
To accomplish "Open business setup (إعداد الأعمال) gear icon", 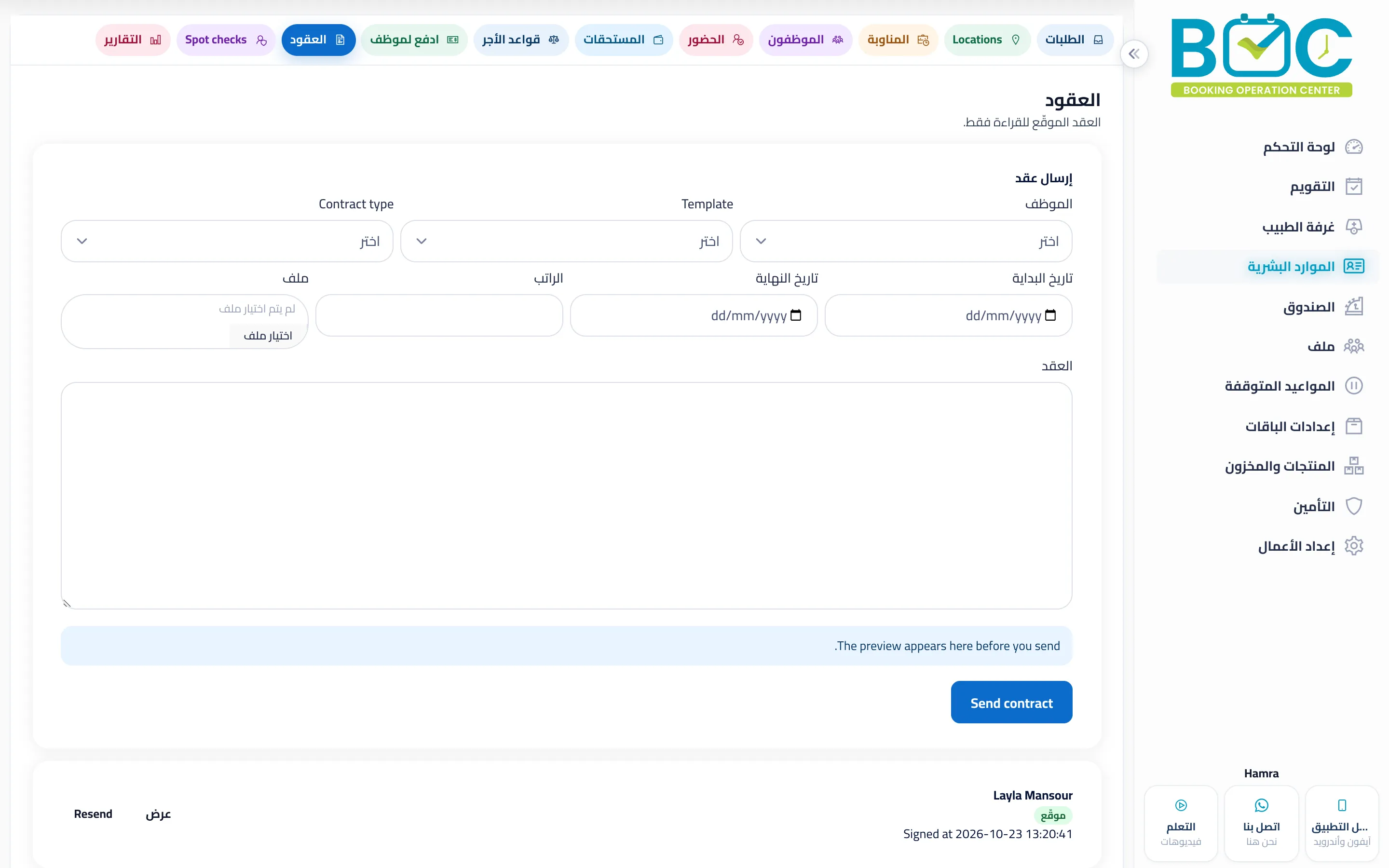I will pos(1353,545).
